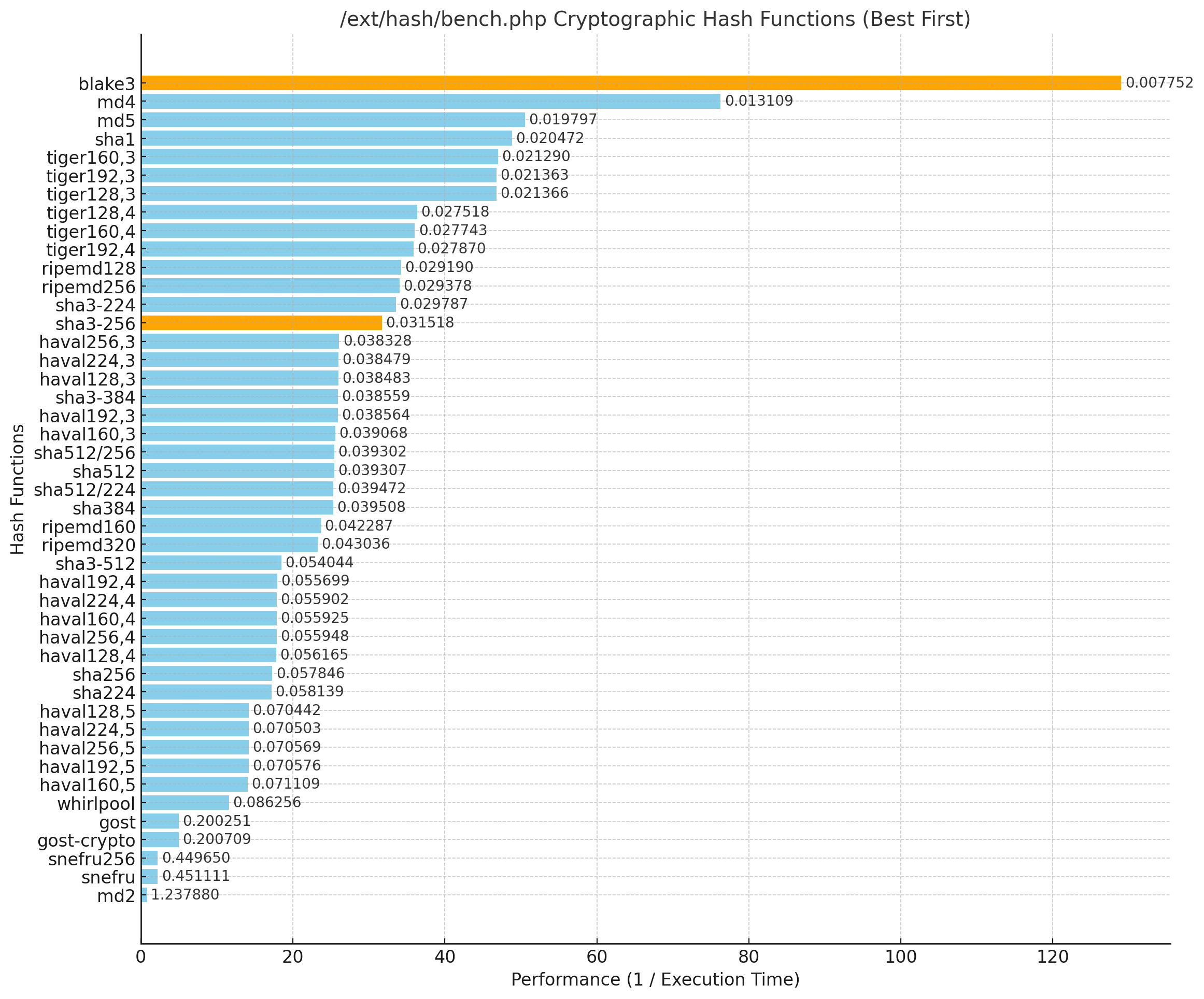Screen dimensions: 1204x999
Task: Click the 'sha3-512' axis label
Action: [96, 564]
